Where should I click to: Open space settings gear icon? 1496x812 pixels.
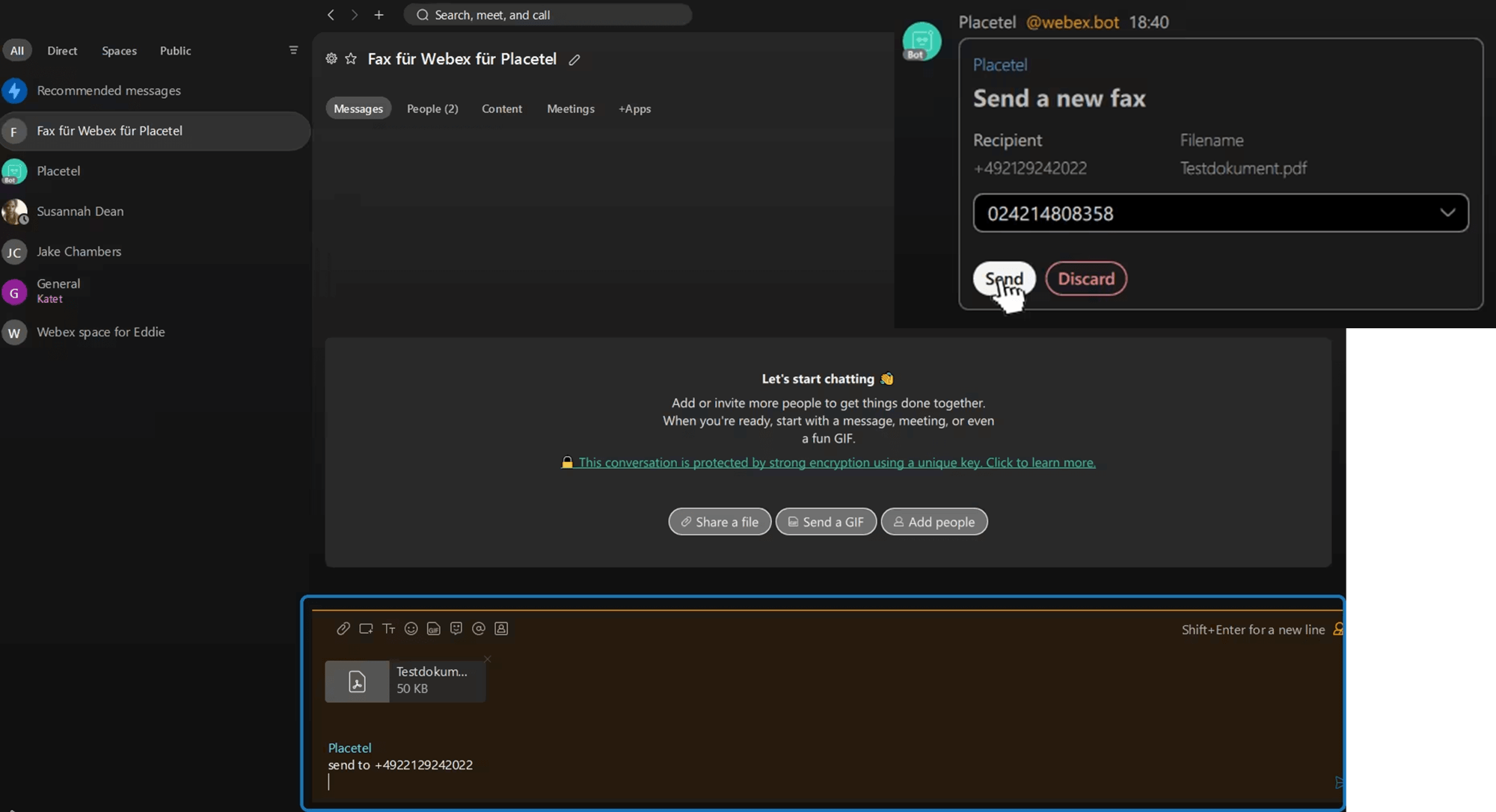[331, 59]
